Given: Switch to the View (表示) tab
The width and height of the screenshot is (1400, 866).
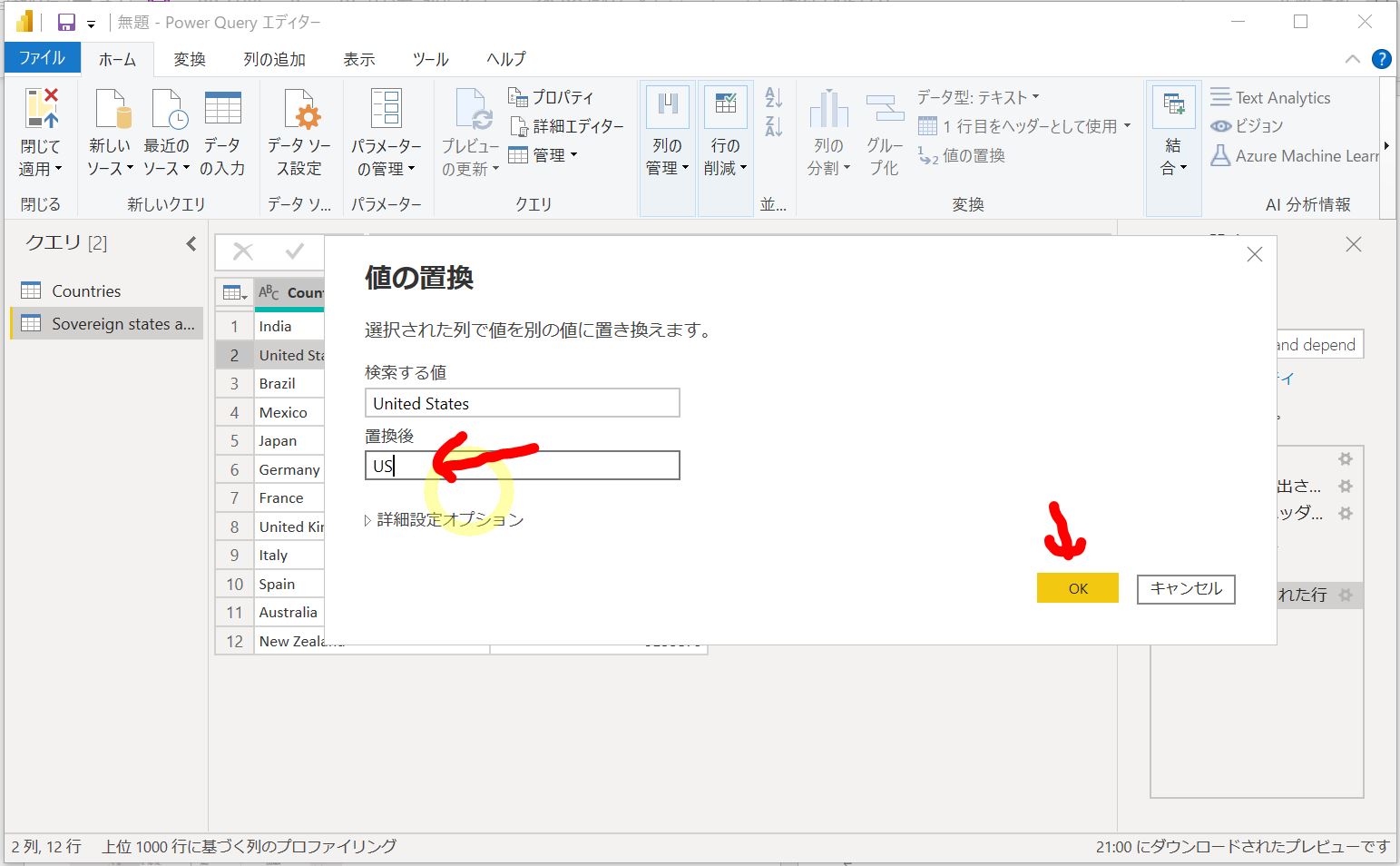Looking at the screenshot, I should [x=358, y=59].
